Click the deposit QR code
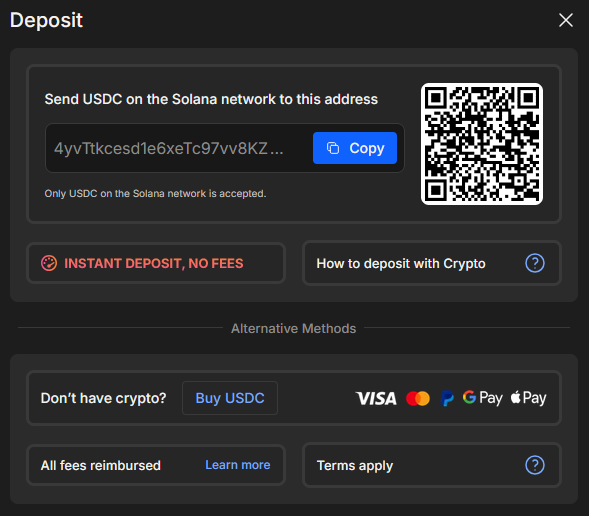Screen dimensions: 589x516 482,144
